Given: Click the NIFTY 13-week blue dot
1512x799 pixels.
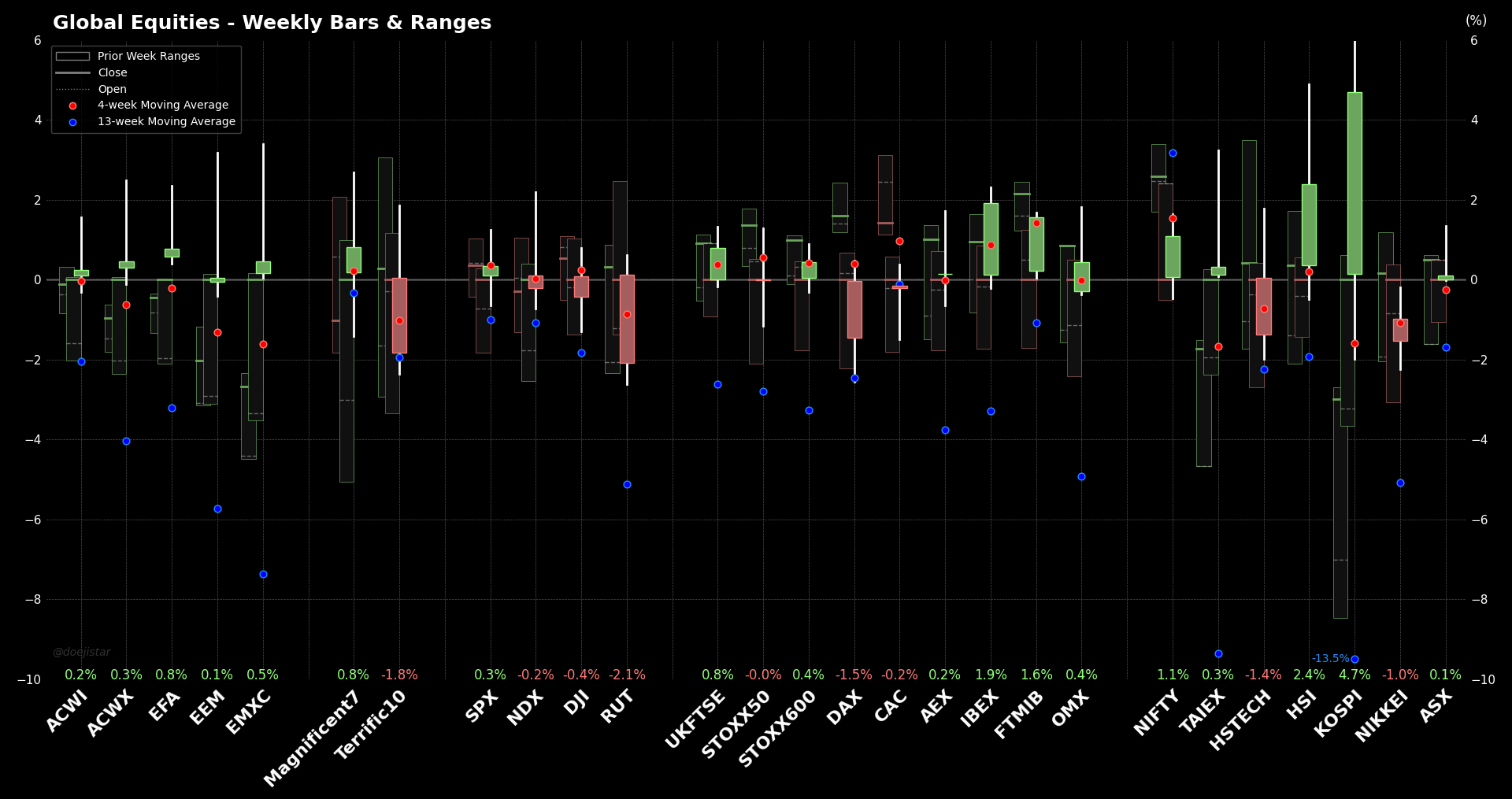Looking at the screenshot, I should pyautogui.click(x=1173, y=153).
